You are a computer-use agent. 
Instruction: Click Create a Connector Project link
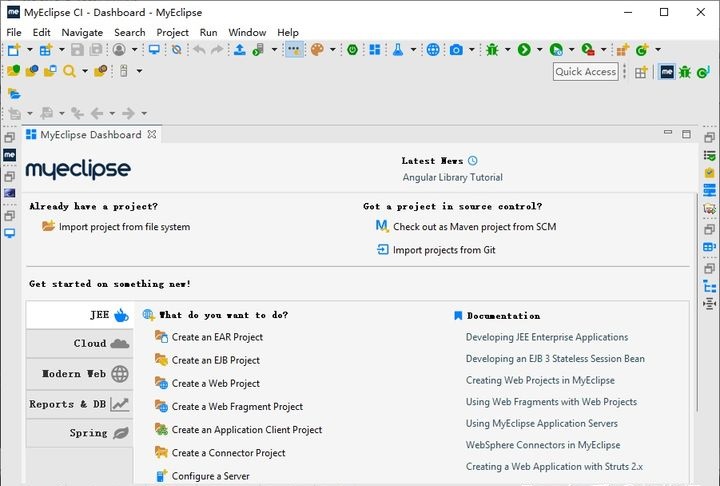[x=228, y=453]
